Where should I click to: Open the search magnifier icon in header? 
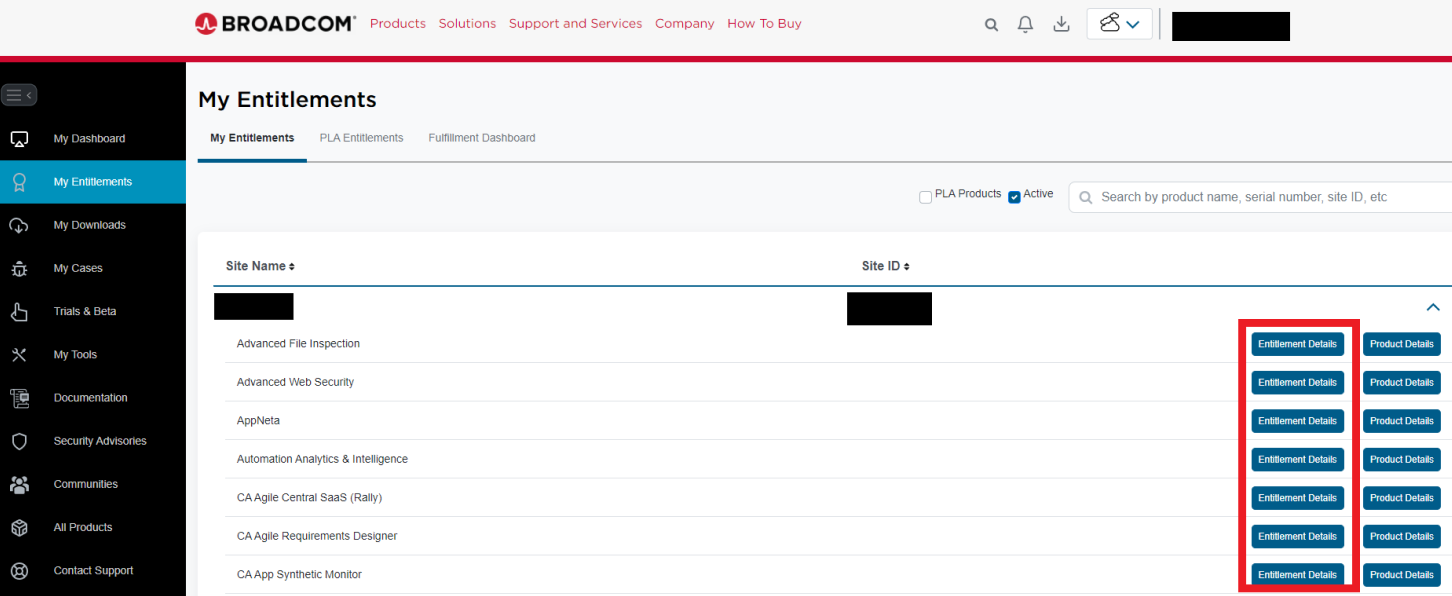pos(991,24)
